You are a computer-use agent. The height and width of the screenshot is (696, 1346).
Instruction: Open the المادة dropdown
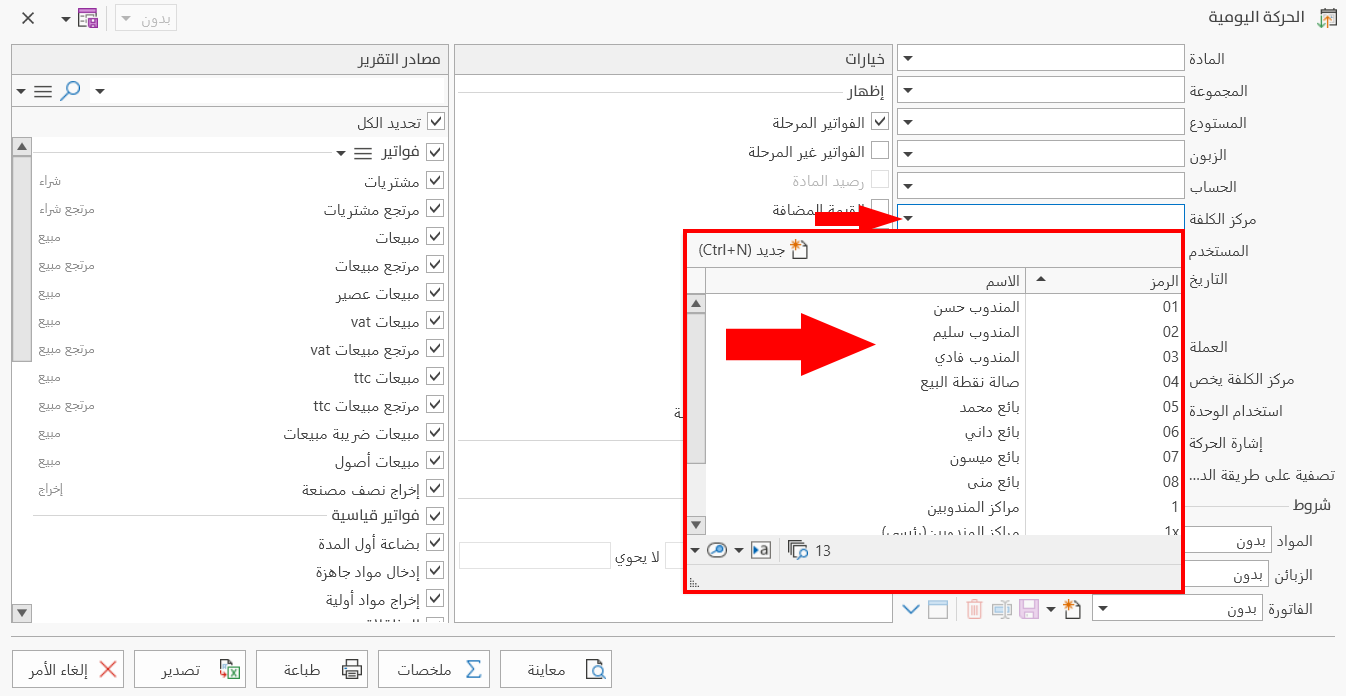907,58
